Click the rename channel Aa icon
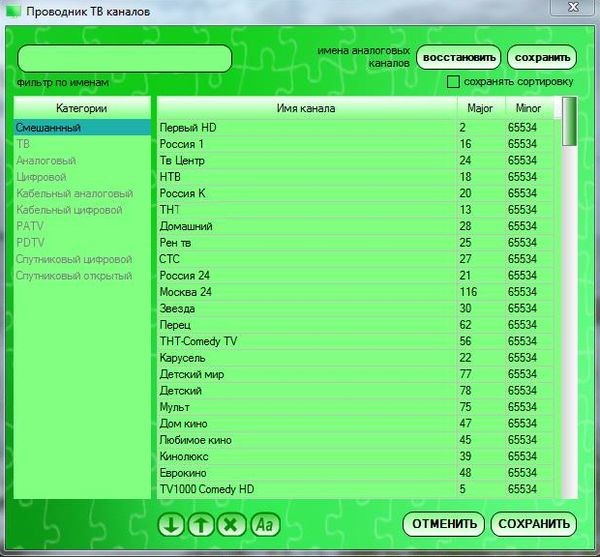The height and width of the screenshot is (557, 600). pos(264,524)
